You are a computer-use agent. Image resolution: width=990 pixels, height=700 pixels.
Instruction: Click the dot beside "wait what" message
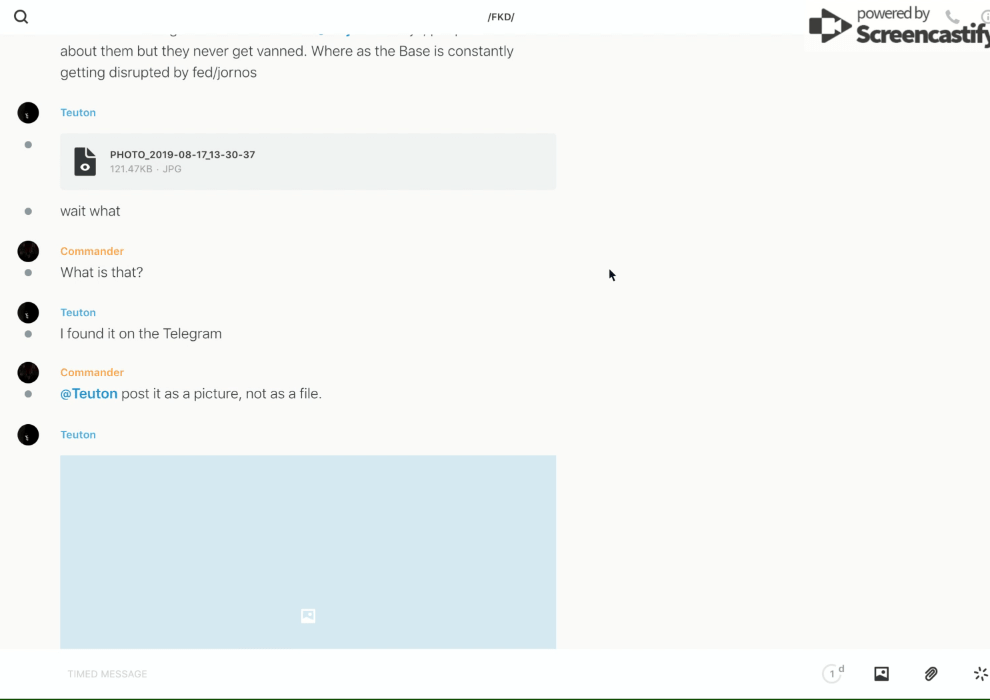(x=28, y=211)
